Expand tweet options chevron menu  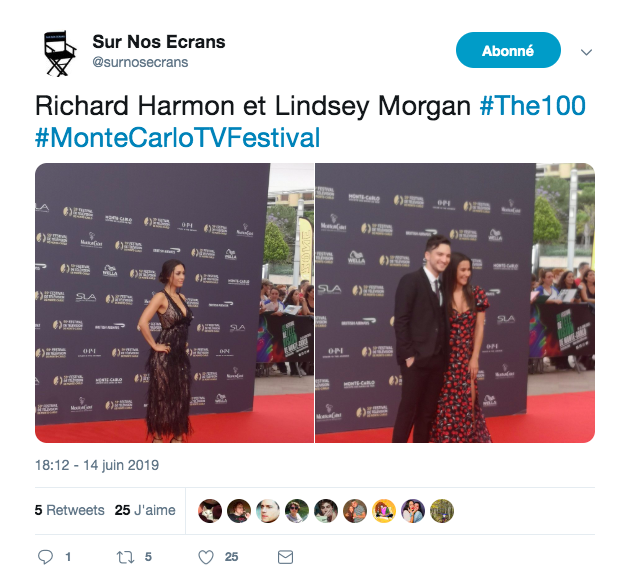tap(586, 52)
